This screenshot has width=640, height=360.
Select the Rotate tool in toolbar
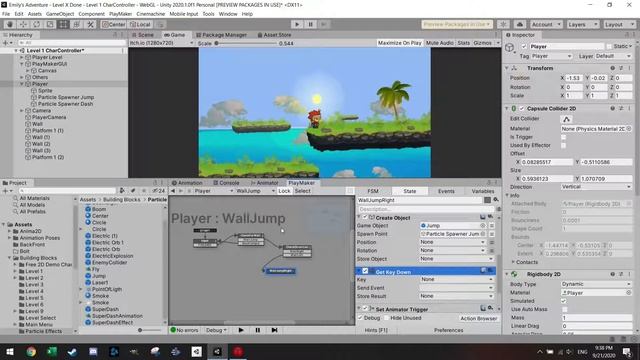pyautogui.click(x=36, y=24)
